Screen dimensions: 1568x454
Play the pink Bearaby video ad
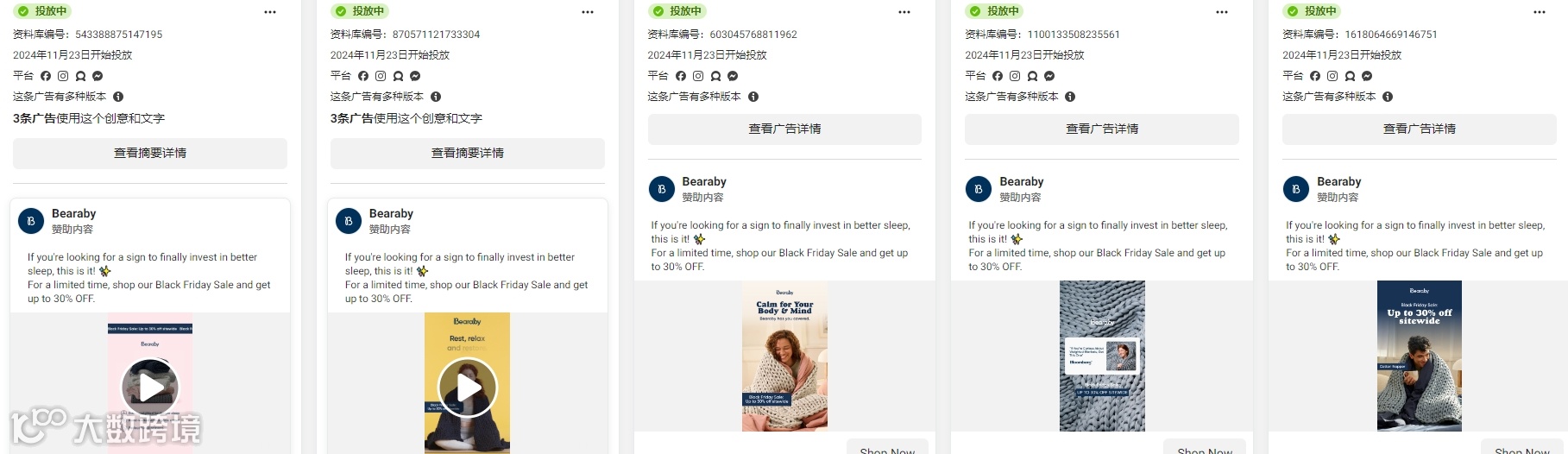(x=150, y=388)
